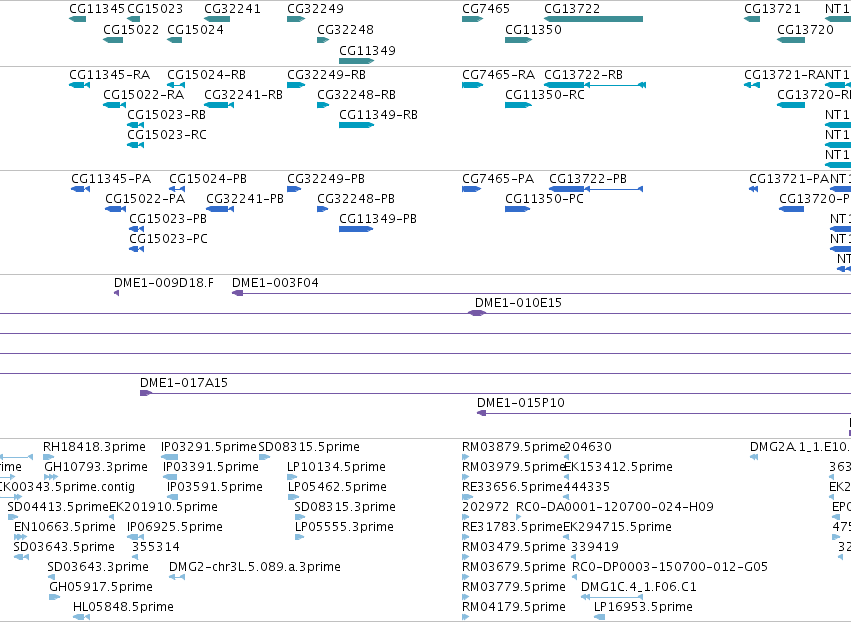The height and width of the screenshot is (622, 851).
Task: Select the LP05462.5prime EST label
Action: [x=337, y=487]
